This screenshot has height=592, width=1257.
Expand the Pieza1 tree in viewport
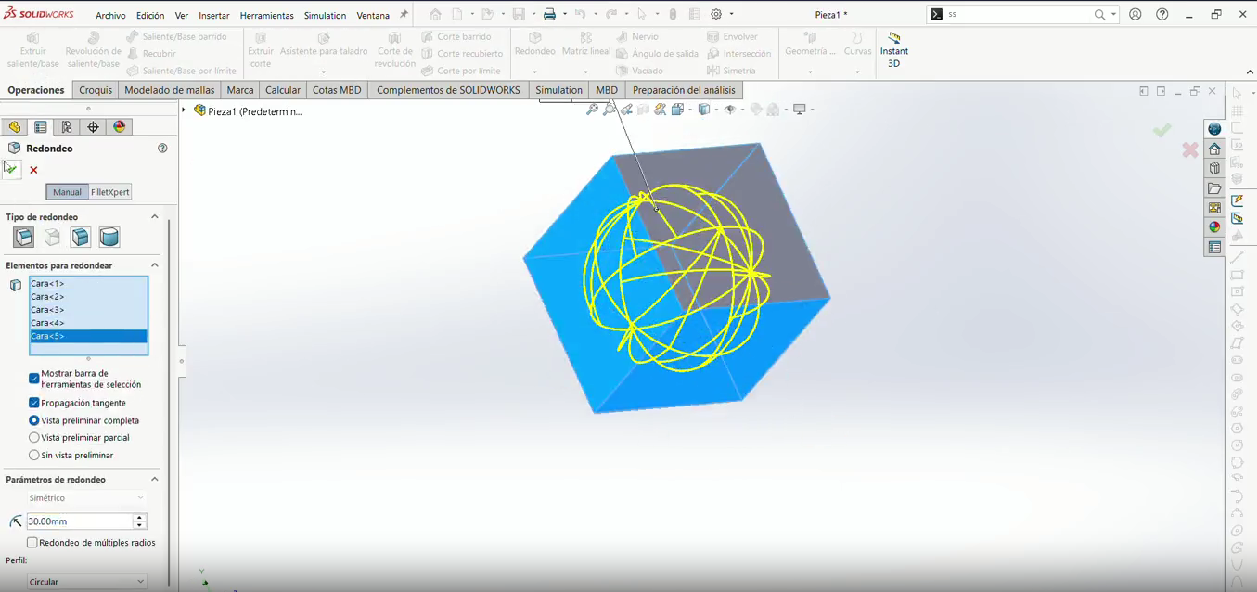[184, 111]
